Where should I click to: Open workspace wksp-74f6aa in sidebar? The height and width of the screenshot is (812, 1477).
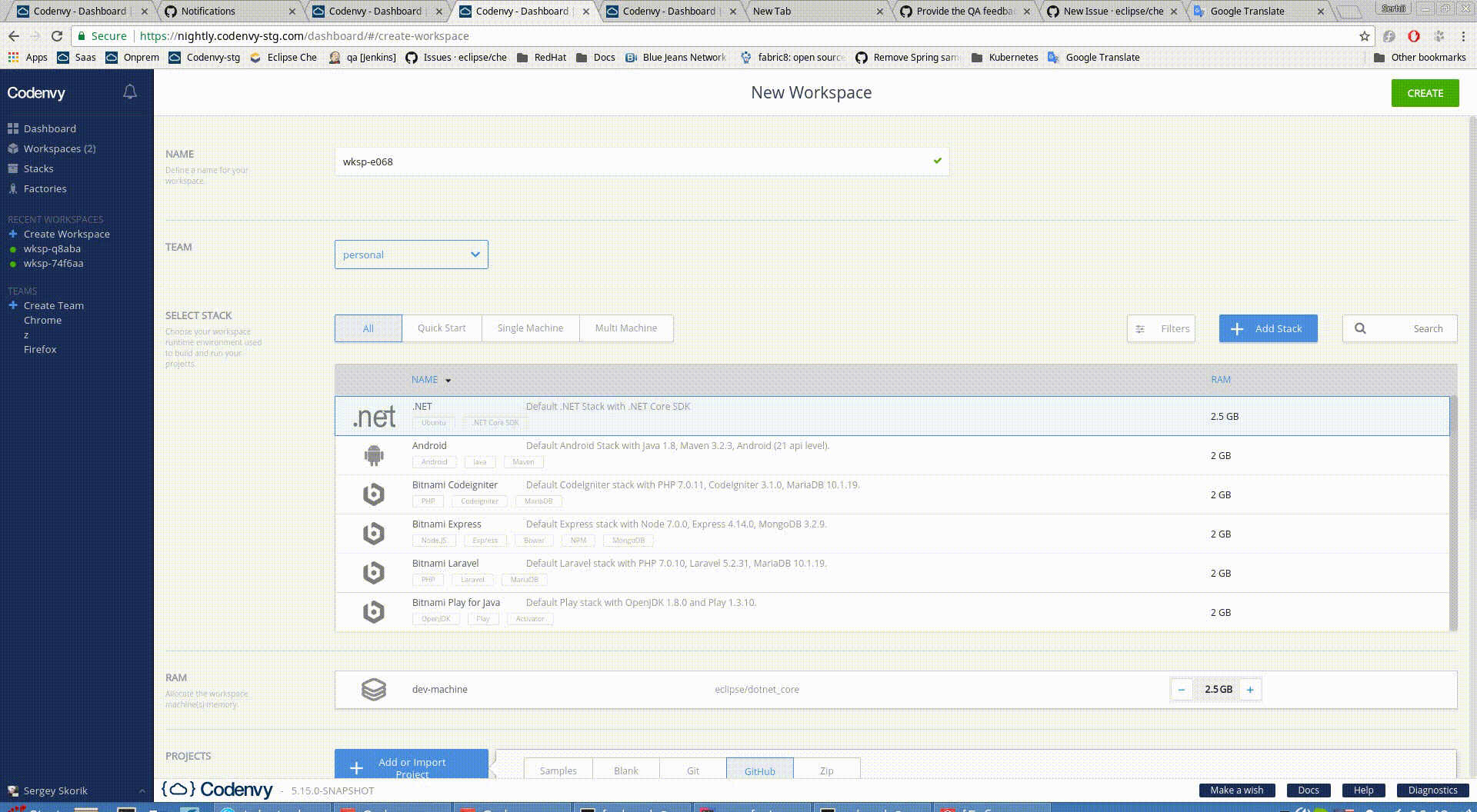pyautogui.click(x=53, y=263)
